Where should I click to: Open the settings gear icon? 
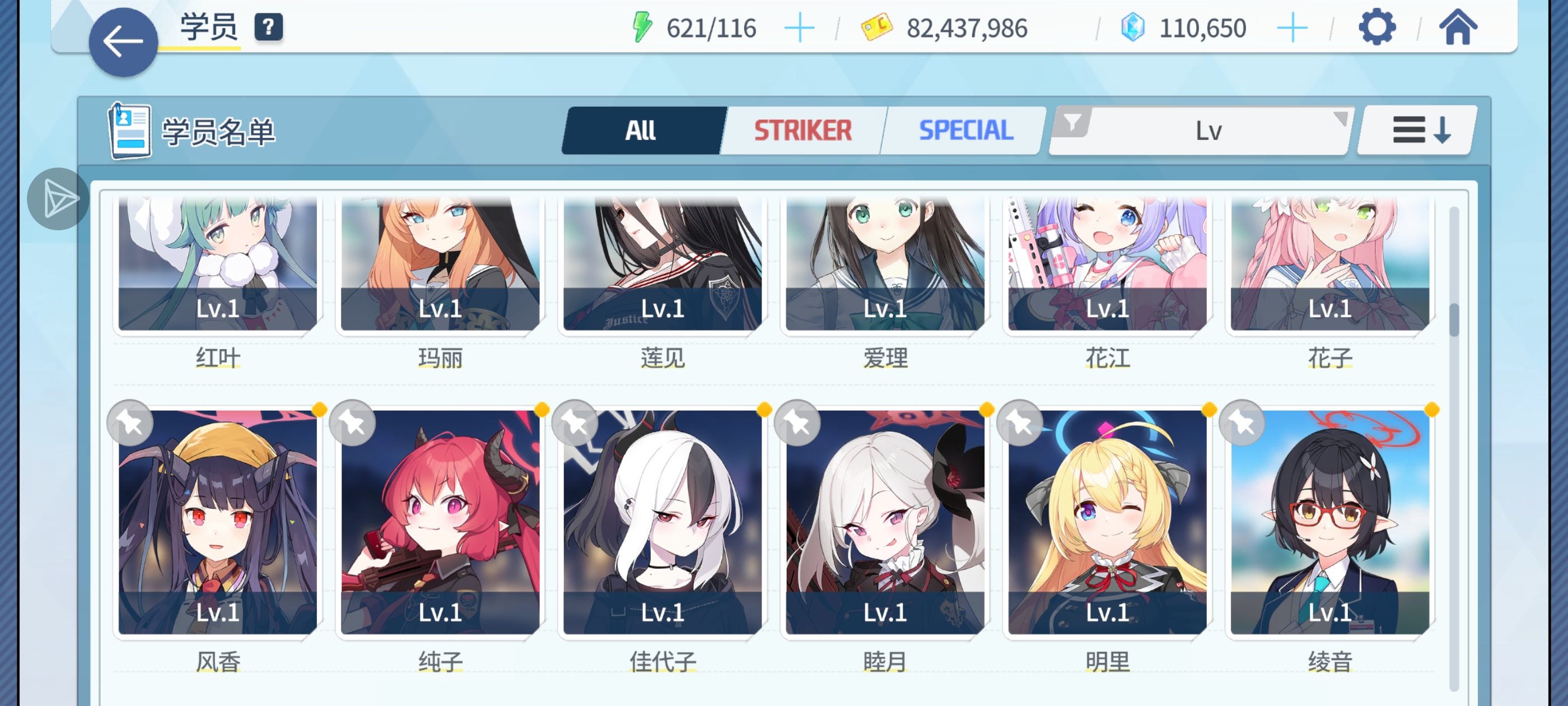click(1376, 27)
